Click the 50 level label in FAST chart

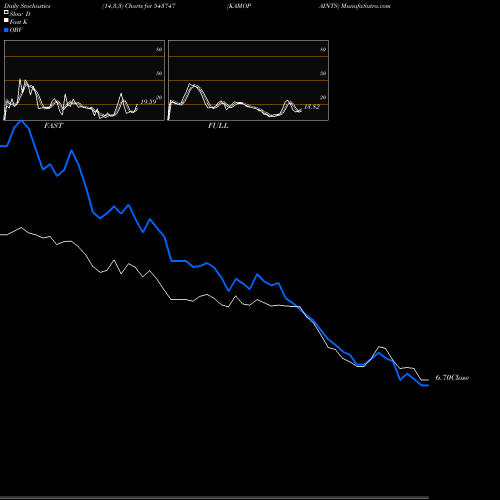tap(159, 73)
